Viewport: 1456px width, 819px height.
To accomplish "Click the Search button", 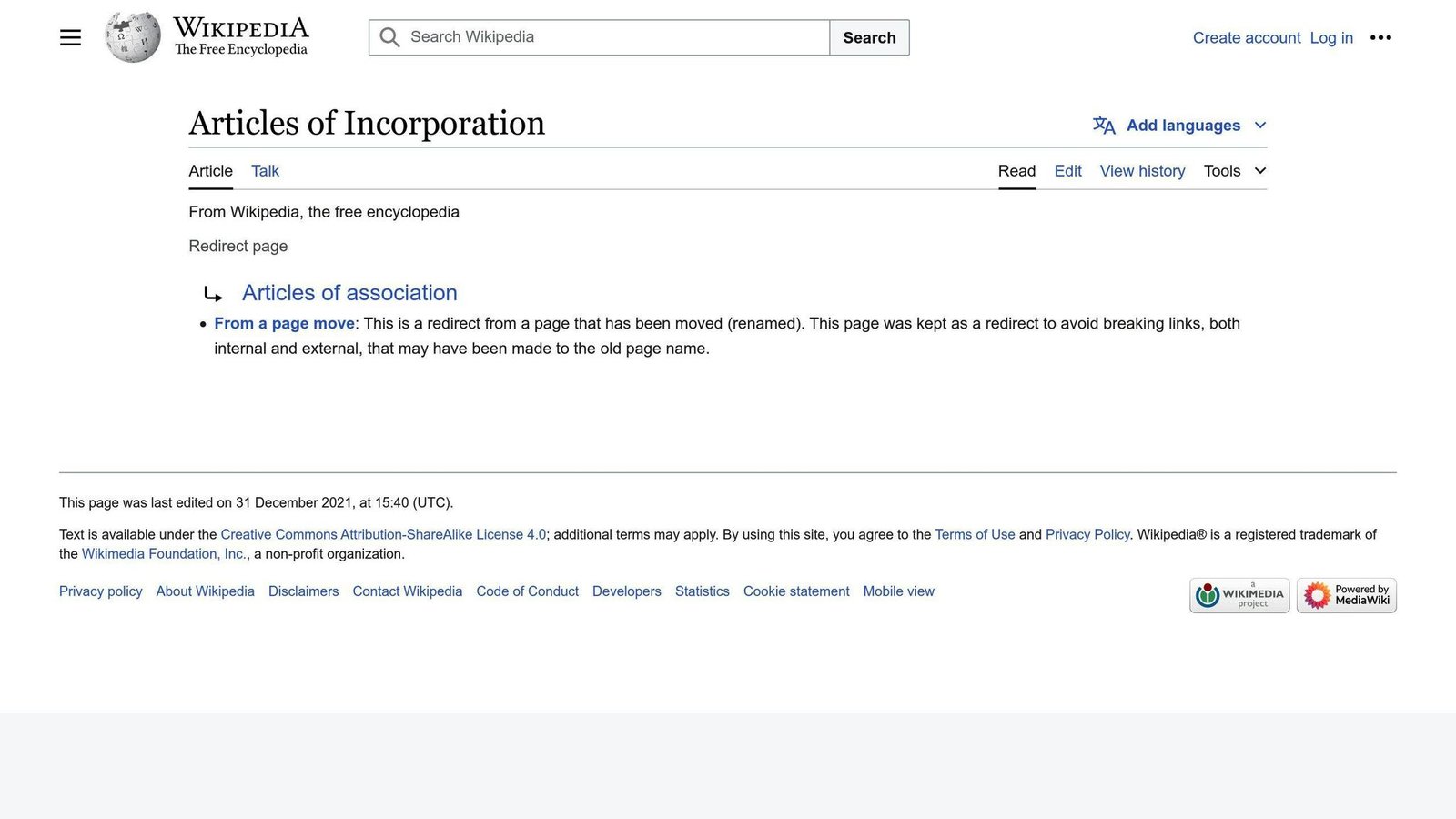I will pyautogui.click(x=869, y=37).
